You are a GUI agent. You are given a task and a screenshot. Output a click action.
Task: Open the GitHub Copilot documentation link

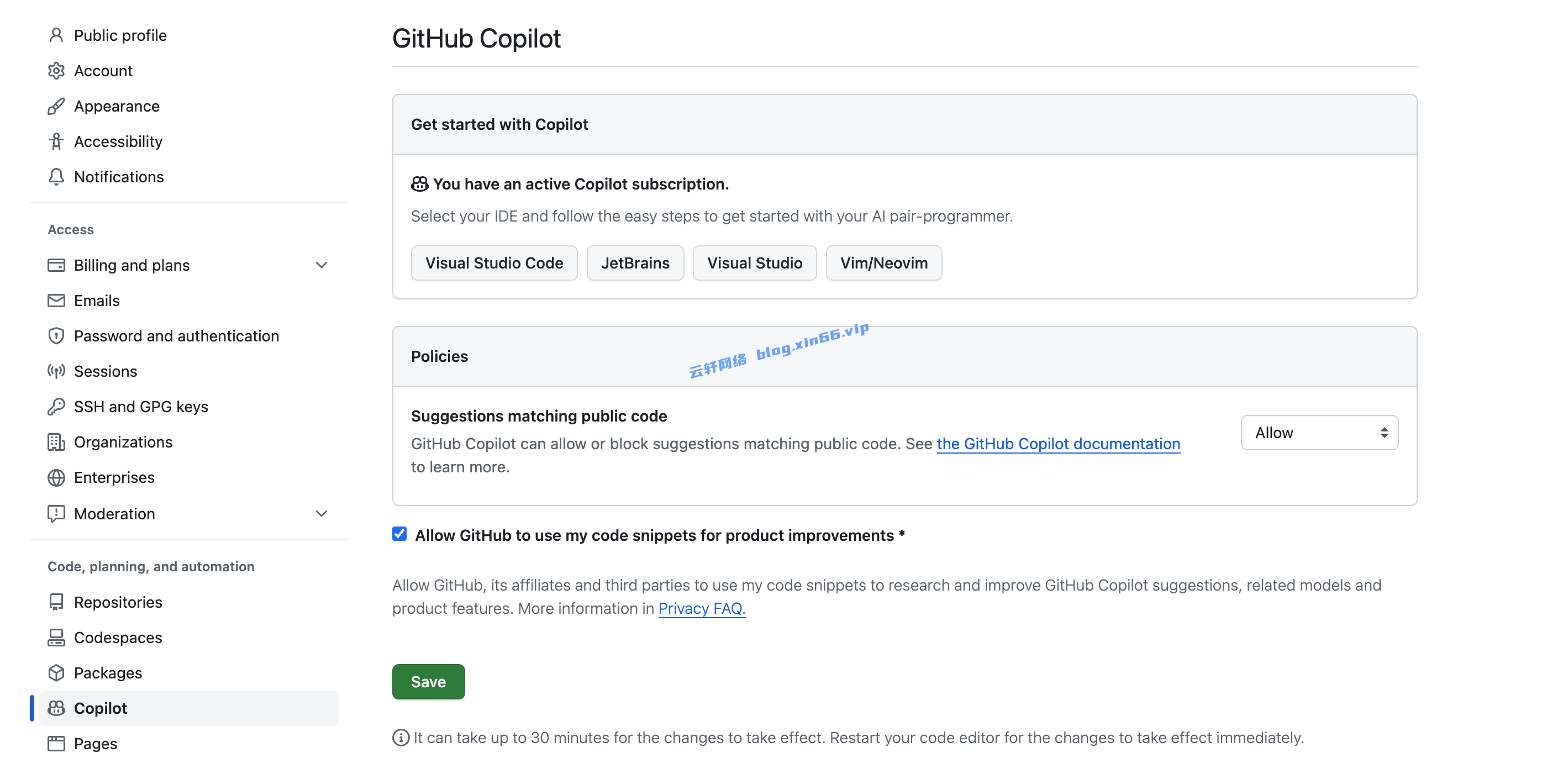[1058, 443]
